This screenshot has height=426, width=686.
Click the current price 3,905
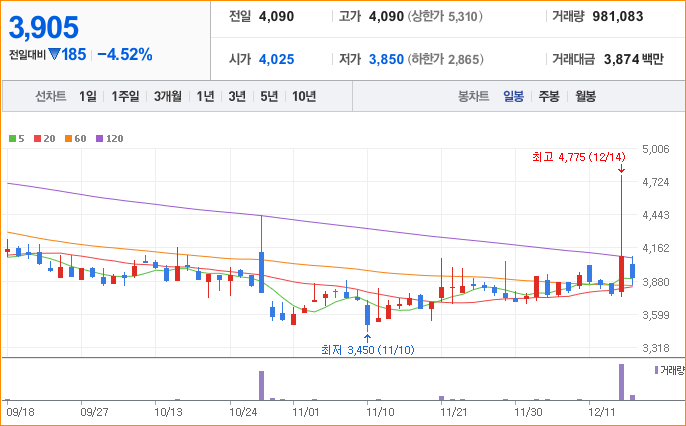click(x=44, y=28)
